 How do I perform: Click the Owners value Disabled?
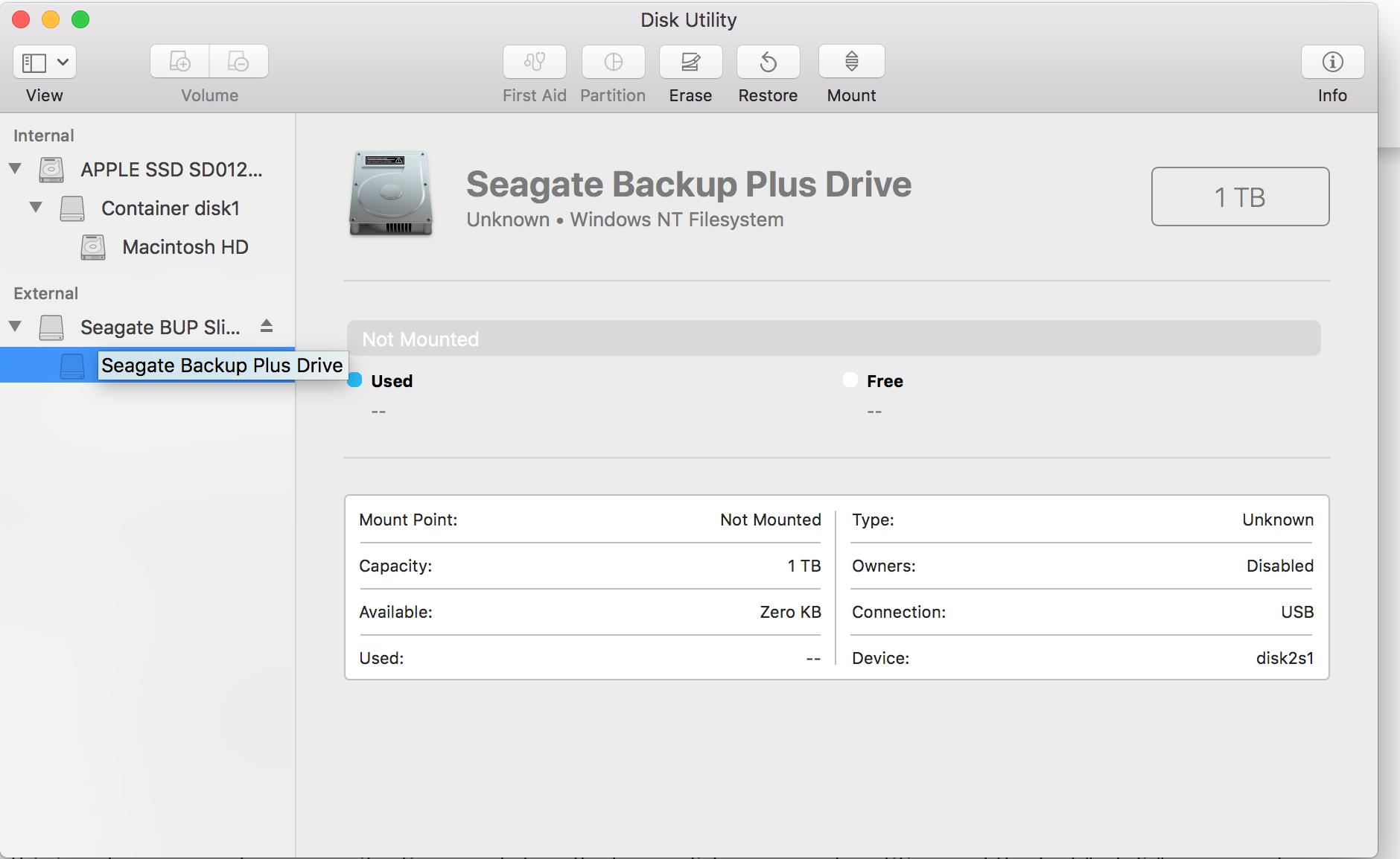1280,566
